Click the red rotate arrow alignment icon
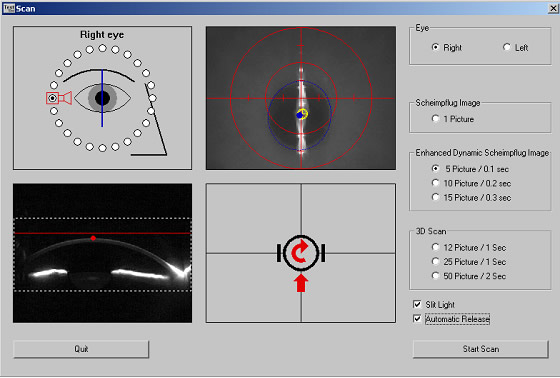Screen dimensions: 560x378 [301, 252]
